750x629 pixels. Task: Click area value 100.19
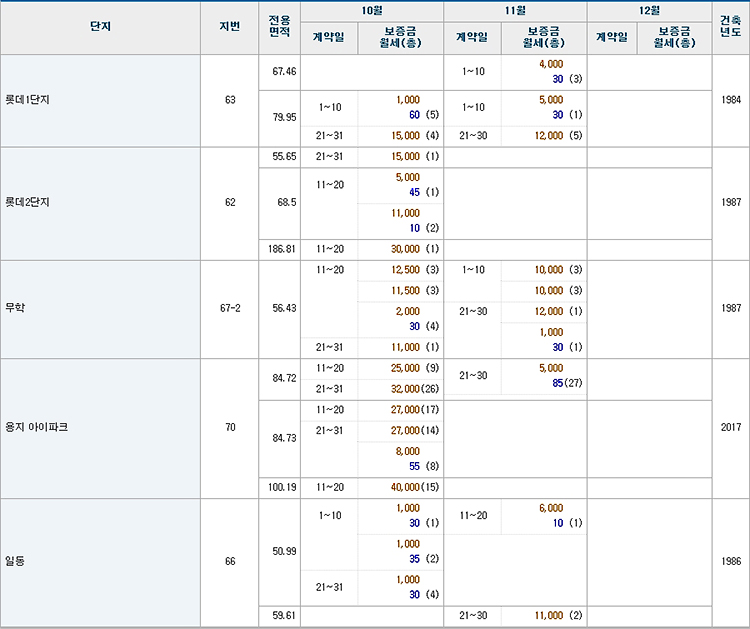(x=282, y=487)
